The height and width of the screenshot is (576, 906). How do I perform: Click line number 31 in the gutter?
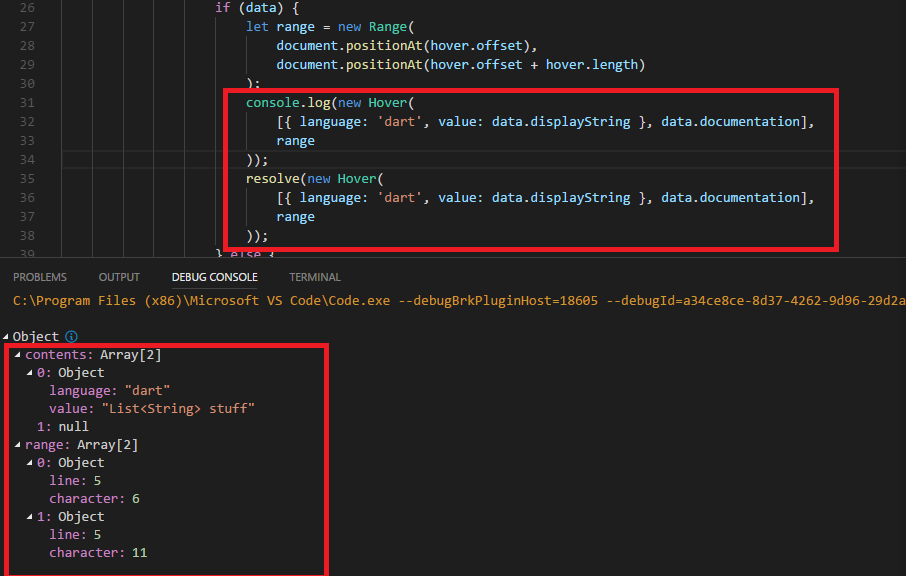[27, 103]
